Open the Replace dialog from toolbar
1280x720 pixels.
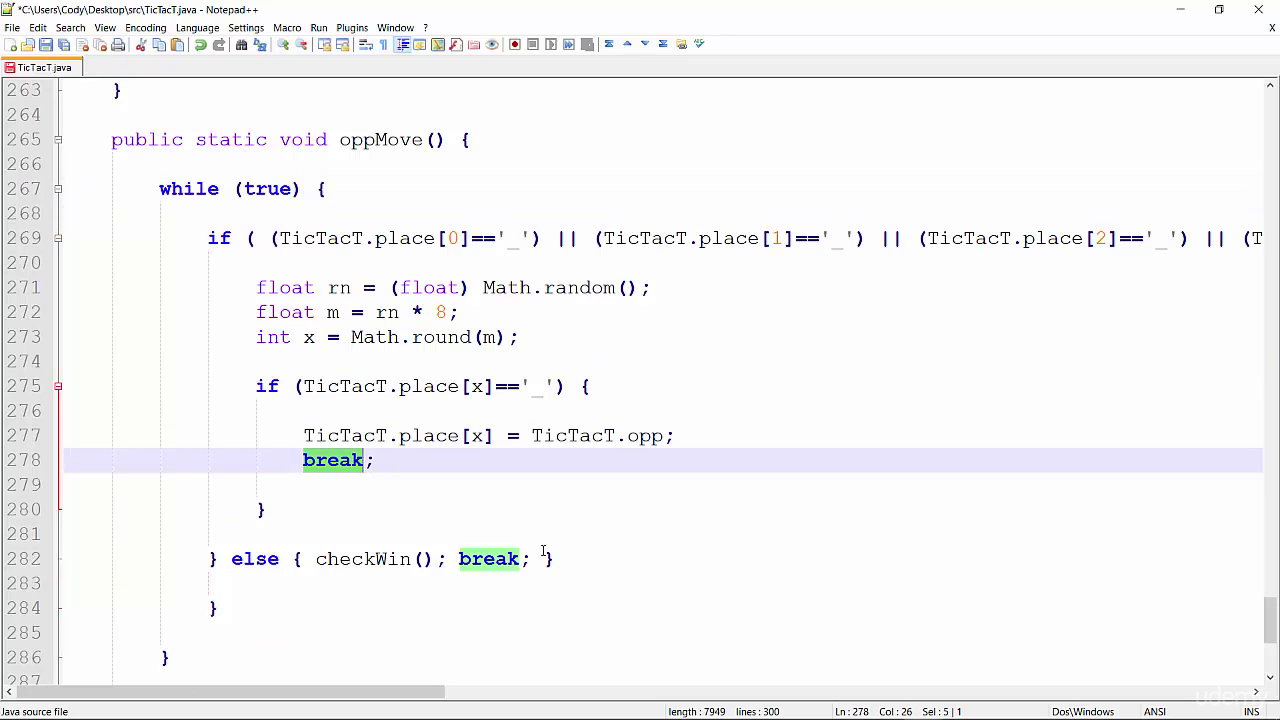click(x=259, y=44)
